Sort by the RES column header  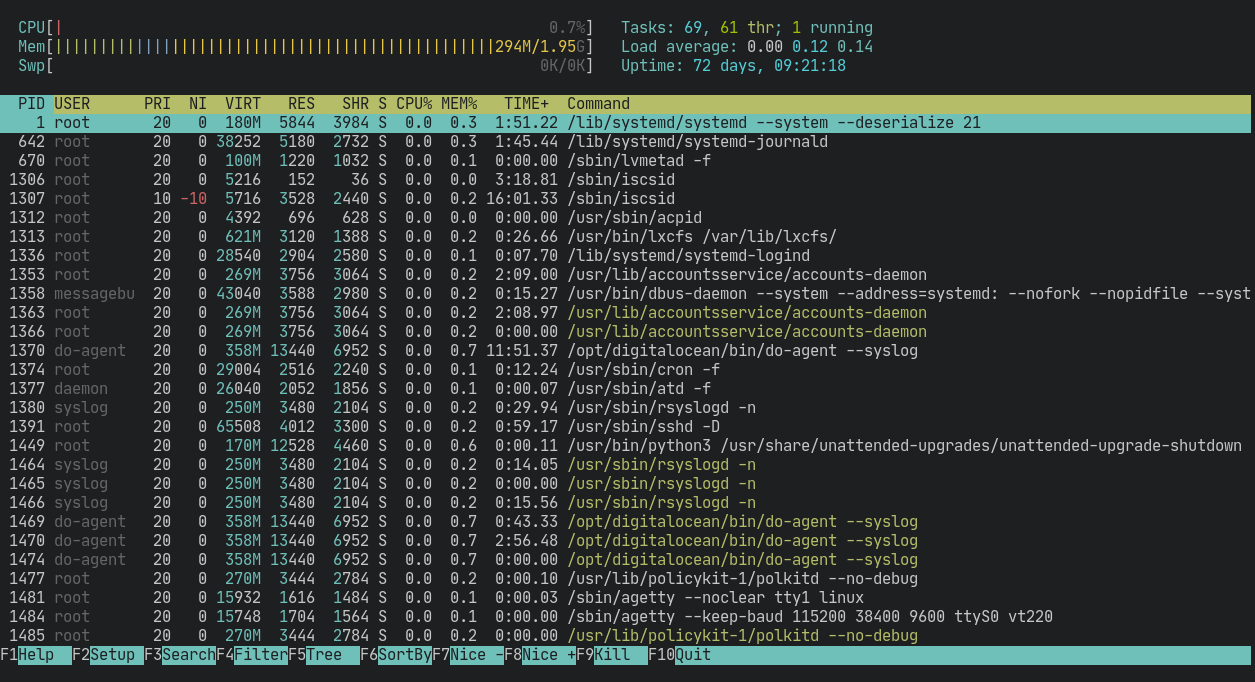pyautogui.click(x=301, y=104)
